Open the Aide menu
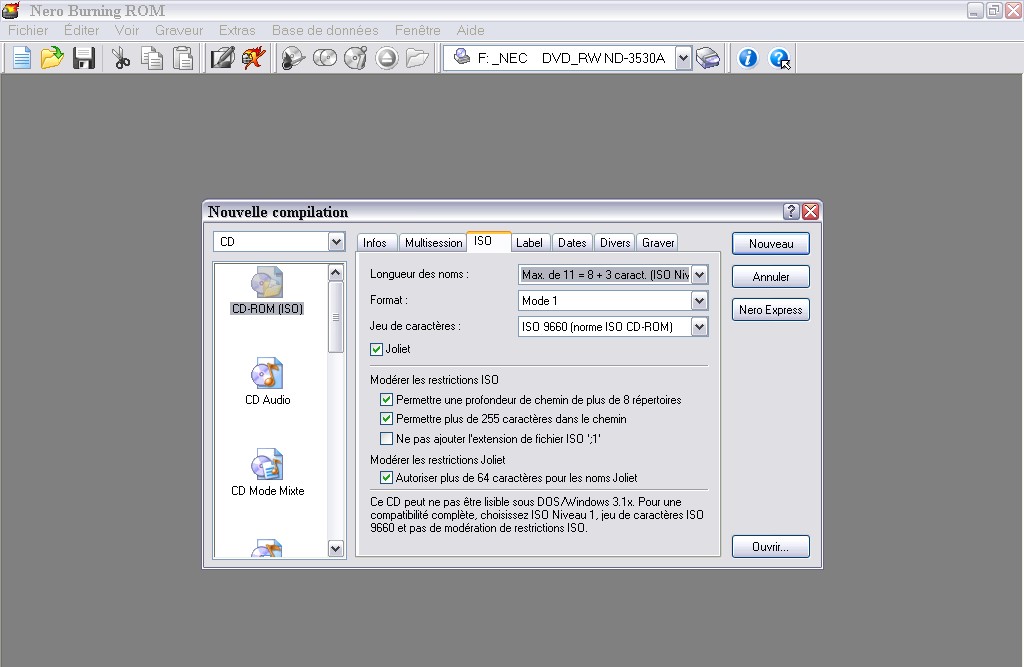This screenshot has width=1024, height=667. coord(471,30)
